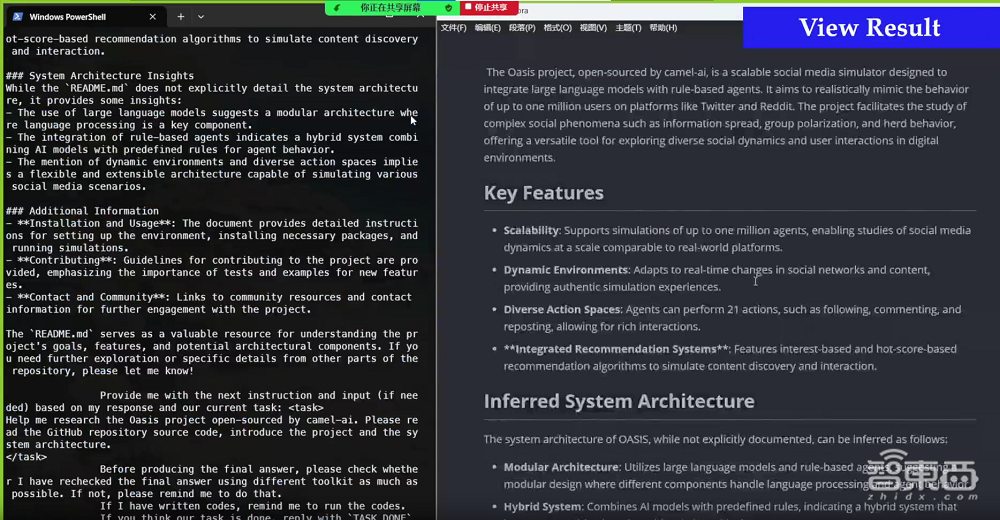The height and width of the screenshot is (520, 1000).
Task: Click the Inferred System Architecture heading
Action: coord(619,401)
